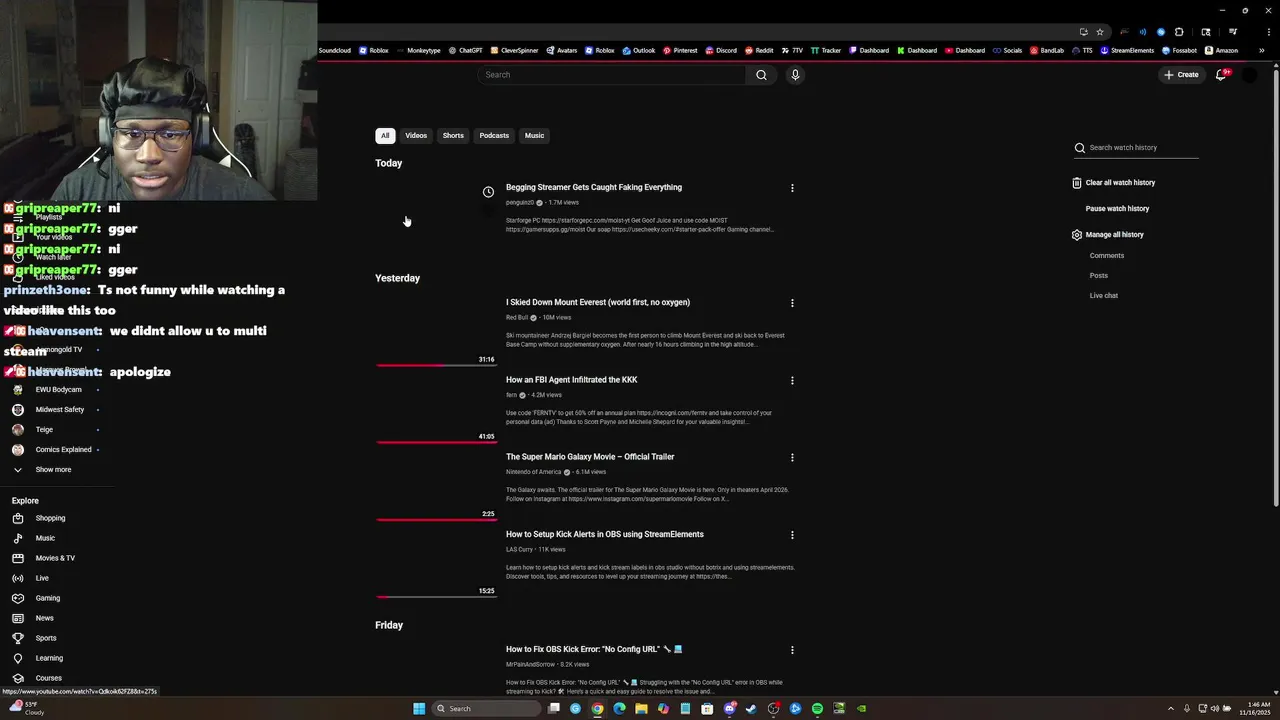Open the account avatar menu
Screen dimensions: 1280x720
coord(1249,75)
